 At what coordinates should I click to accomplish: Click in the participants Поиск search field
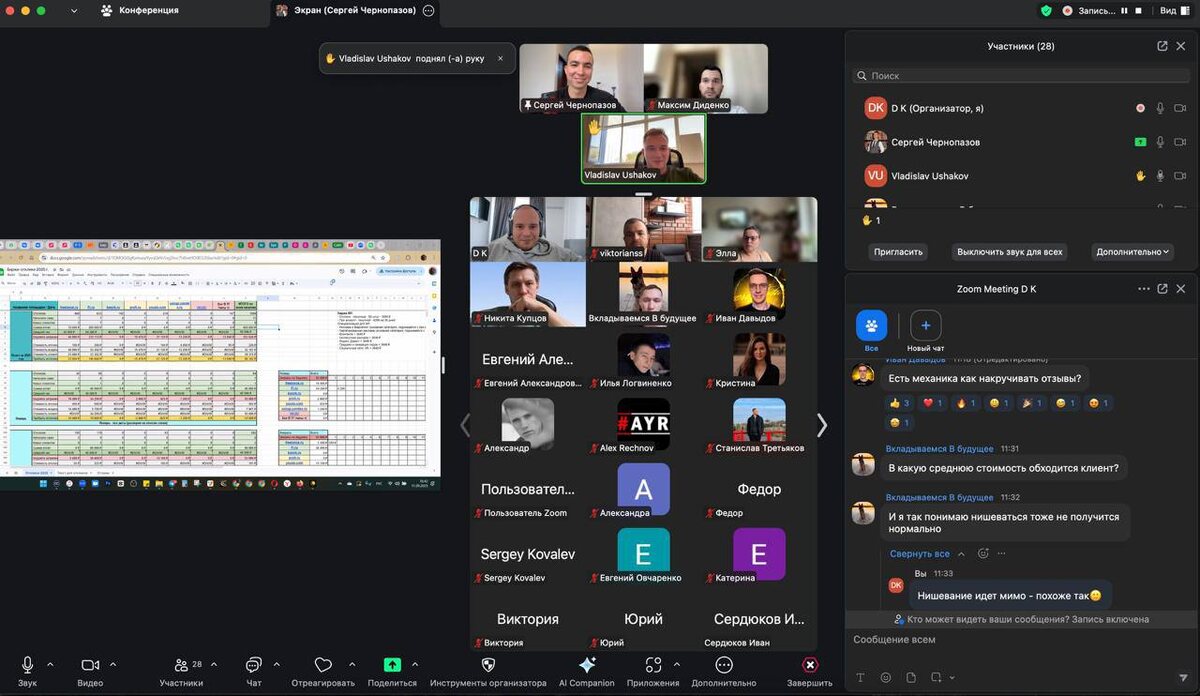(1021, 75)
